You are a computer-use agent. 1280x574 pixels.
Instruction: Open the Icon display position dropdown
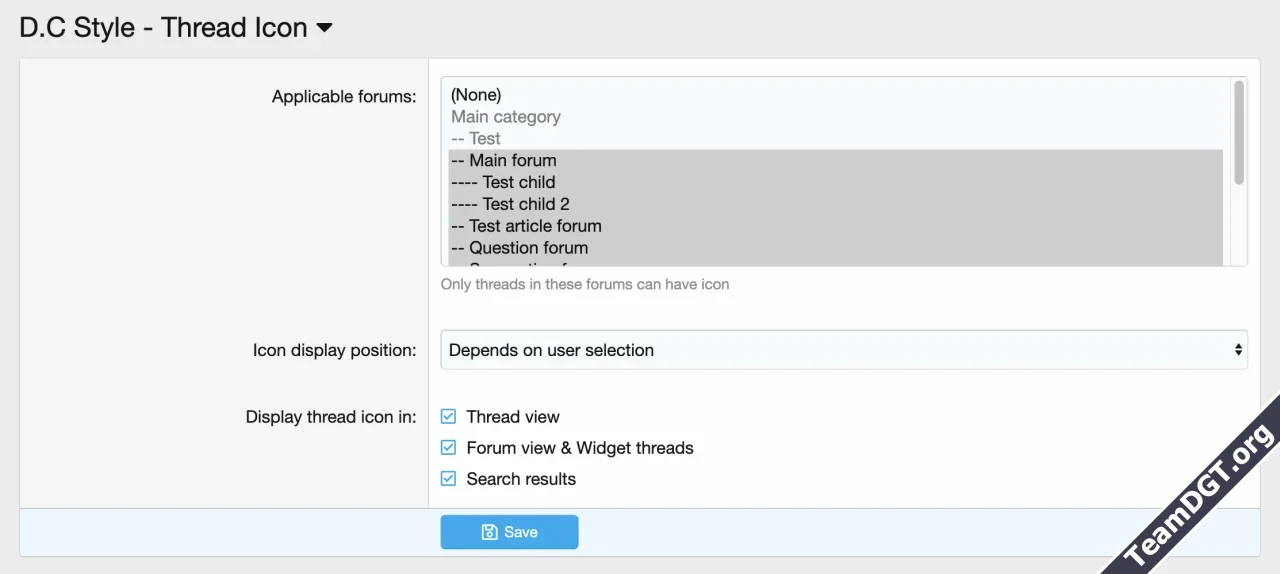pos(843,350)
